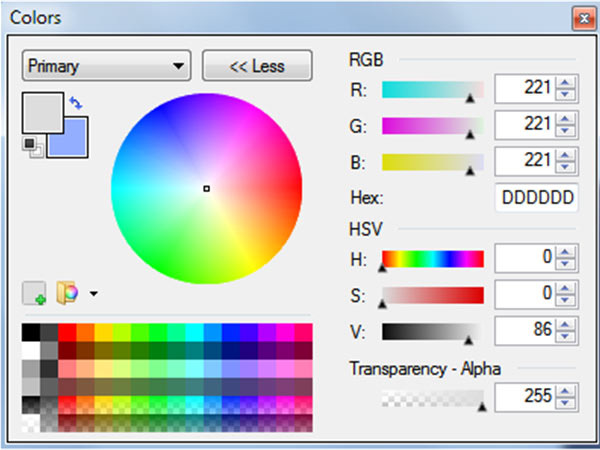Click the Saturation slider bar
Screen dimensions: 600x450
click(432, 296)
